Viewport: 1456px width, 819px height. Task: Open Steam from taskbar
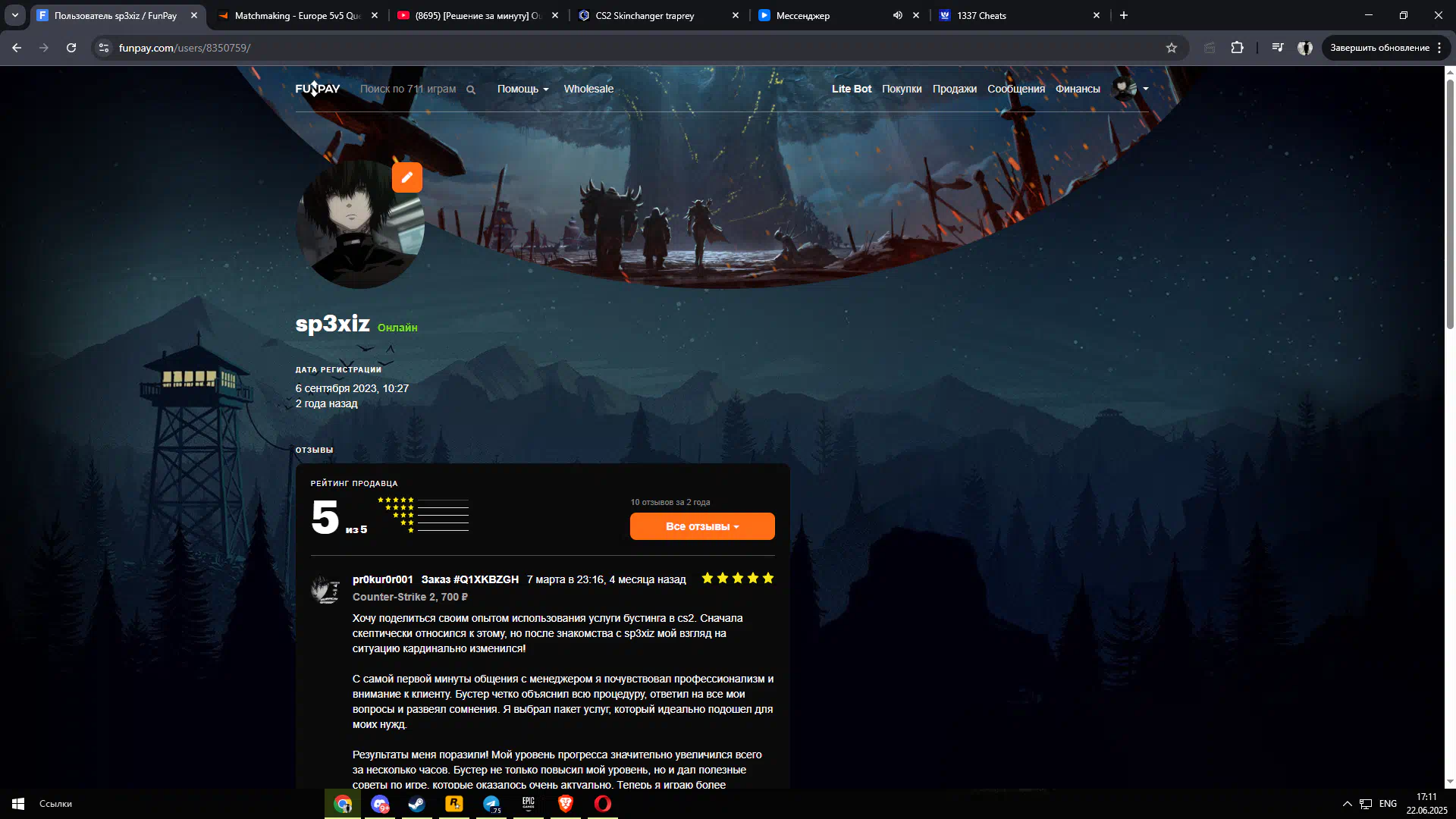tap(417, 804)
